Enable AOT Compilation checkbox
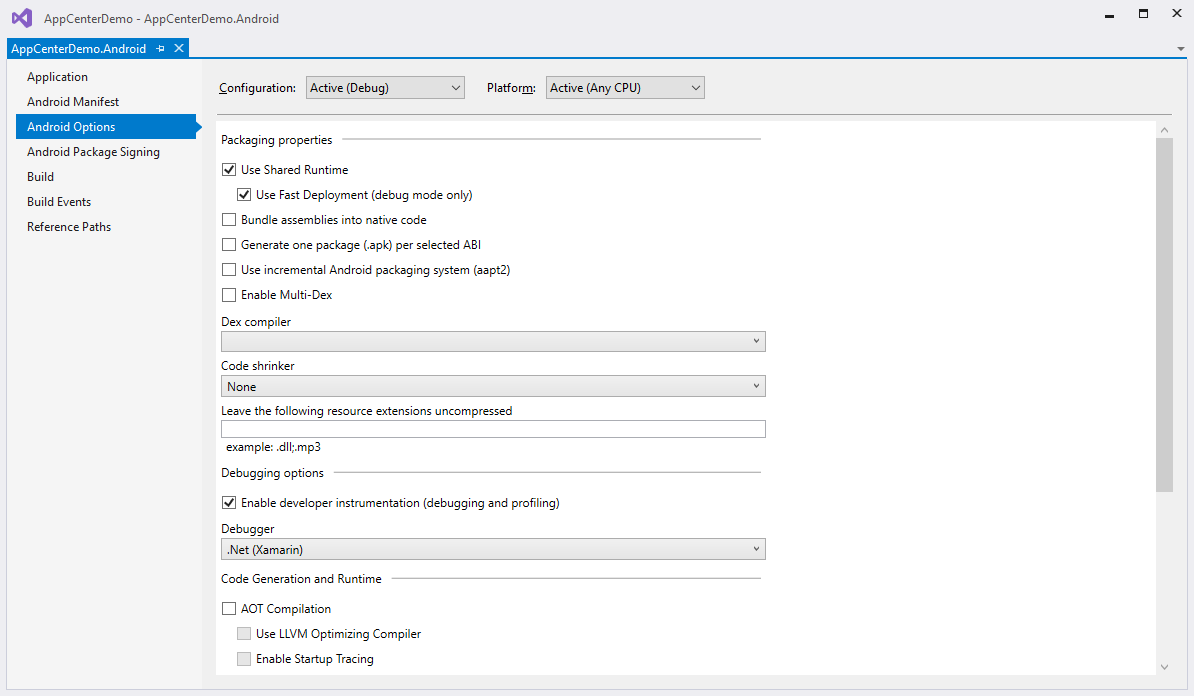Screen dimensions: 1194x696 (229, 609)
